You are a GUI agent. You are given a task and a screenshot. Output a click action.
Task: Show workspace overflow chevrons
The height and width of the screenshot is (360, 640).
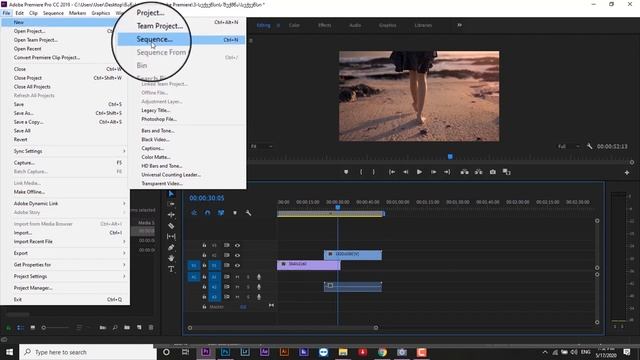point(460,25)
